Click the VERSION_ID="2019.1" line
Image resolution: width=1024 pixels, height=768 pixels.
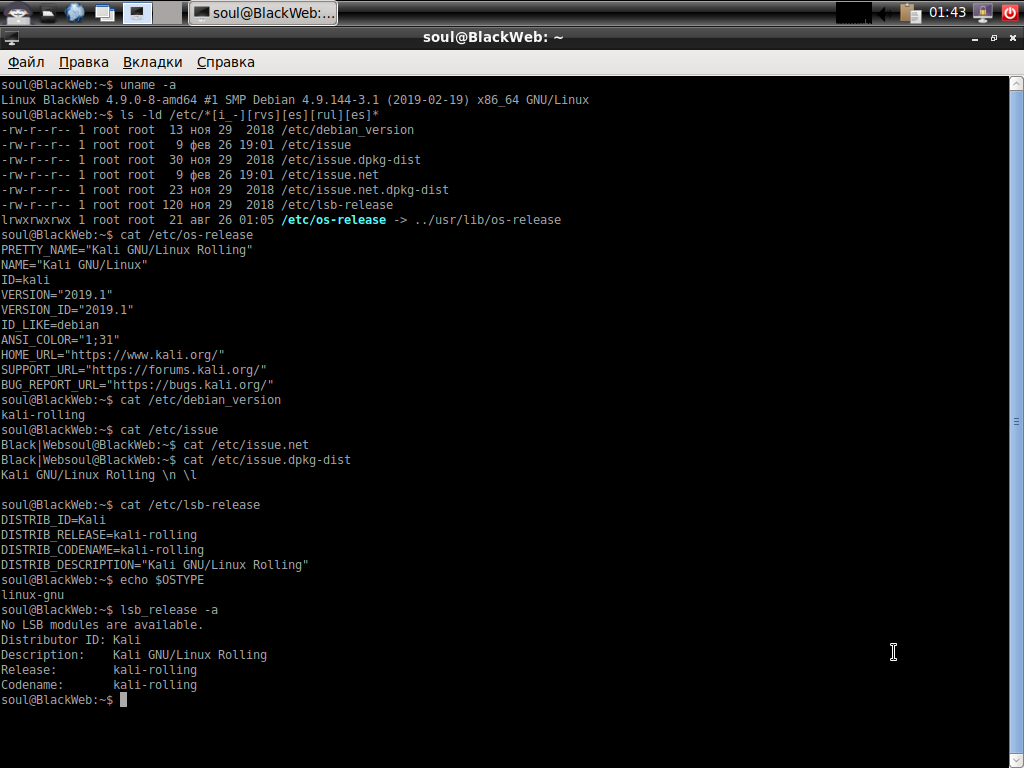pos(67,310)
